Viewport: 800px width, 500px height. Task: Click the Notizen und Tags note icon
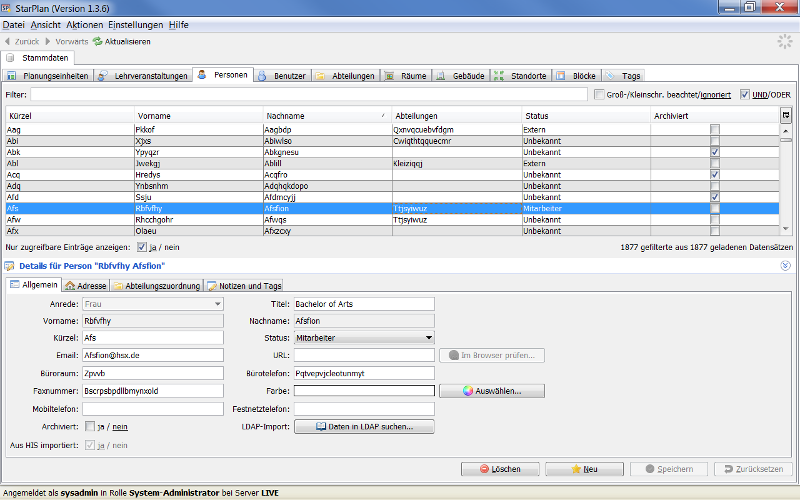click(212, 286)
